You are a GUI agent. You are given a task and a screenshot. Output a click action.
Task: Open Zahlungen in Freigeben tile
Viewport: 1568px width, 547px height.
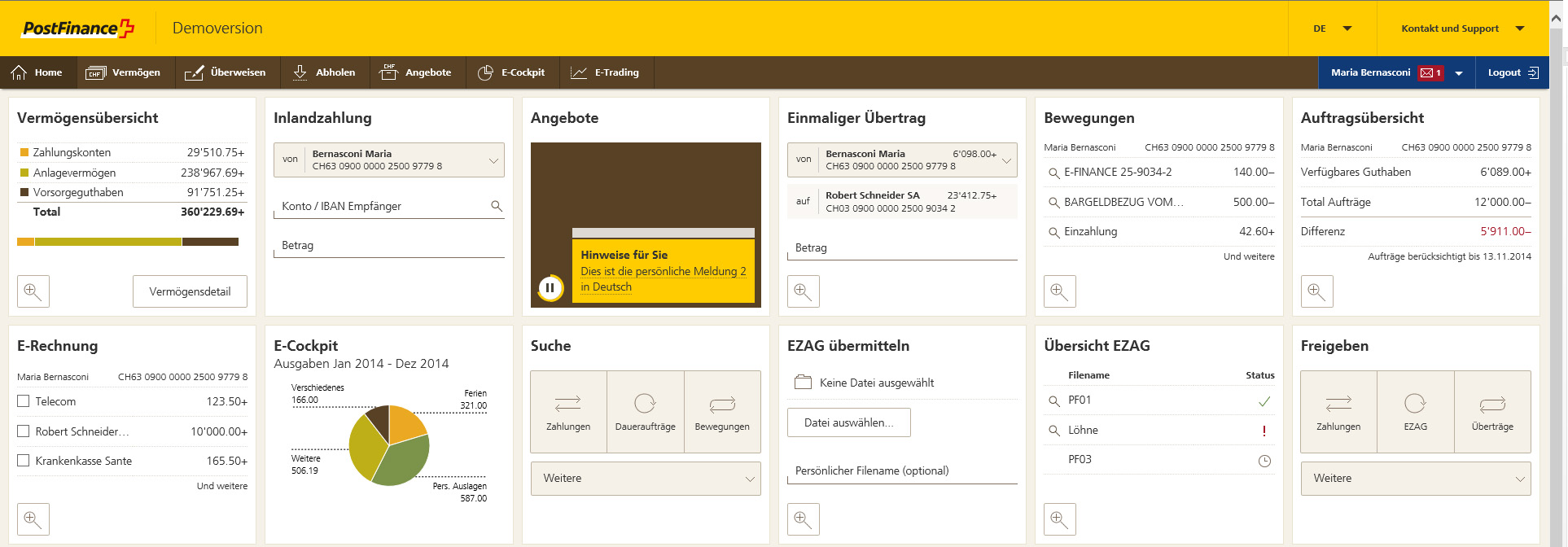1338,412
